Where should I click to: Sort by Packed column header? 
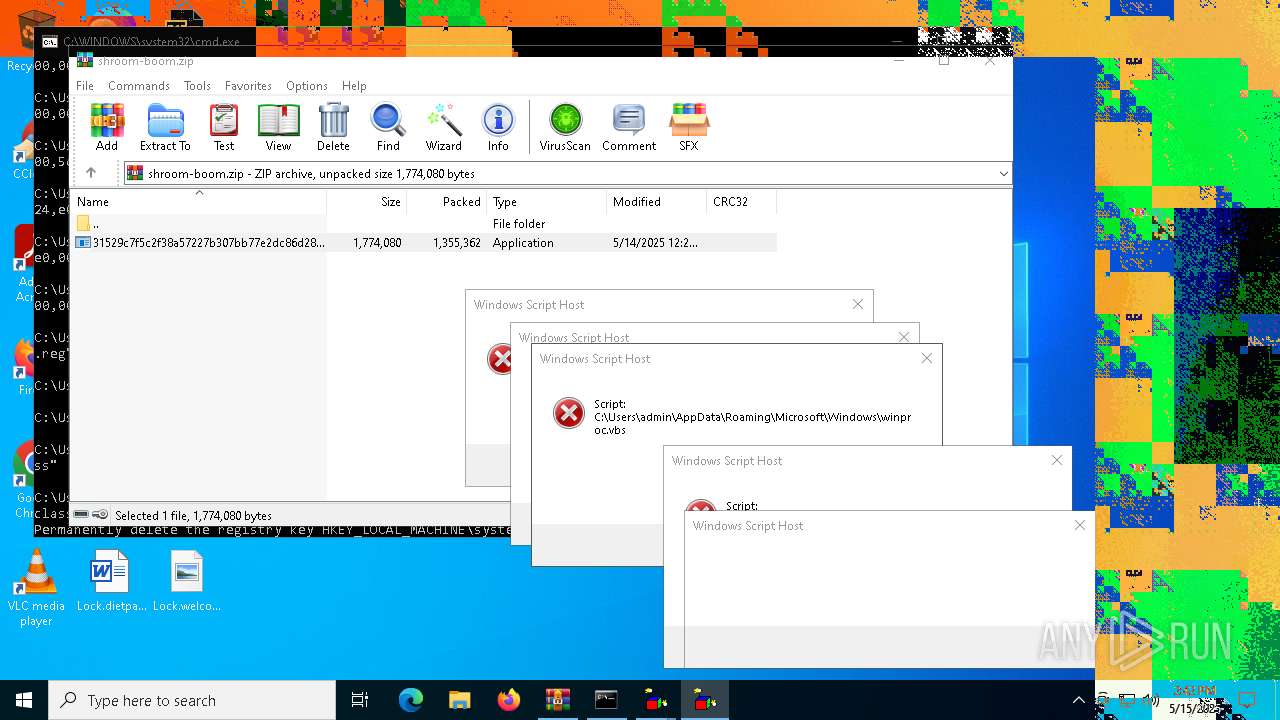(447, 202)
